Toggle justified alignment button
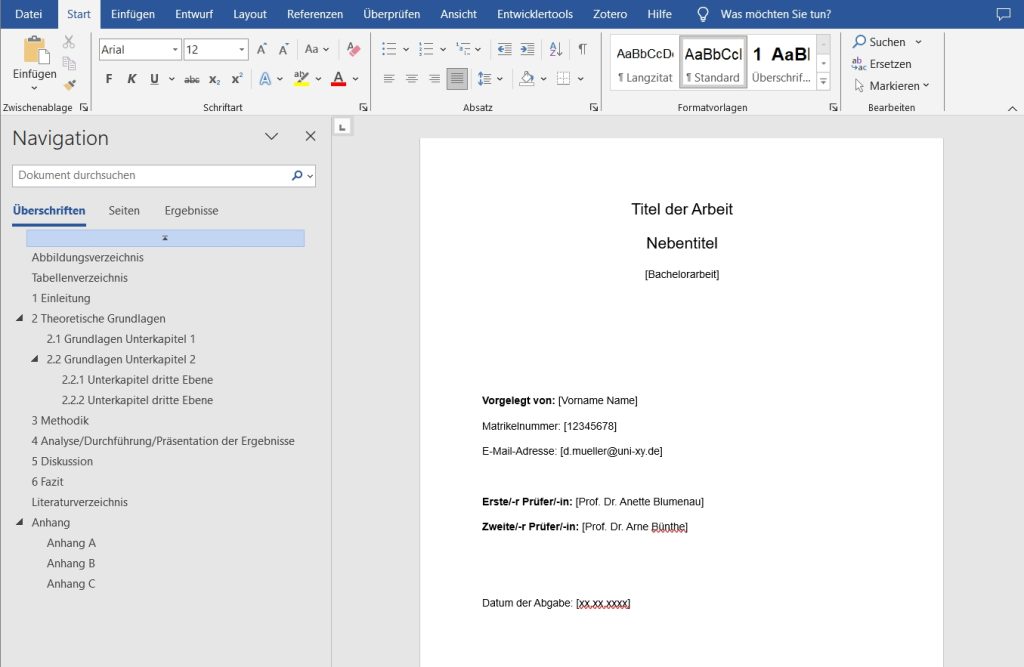 (x=456, y=79)
